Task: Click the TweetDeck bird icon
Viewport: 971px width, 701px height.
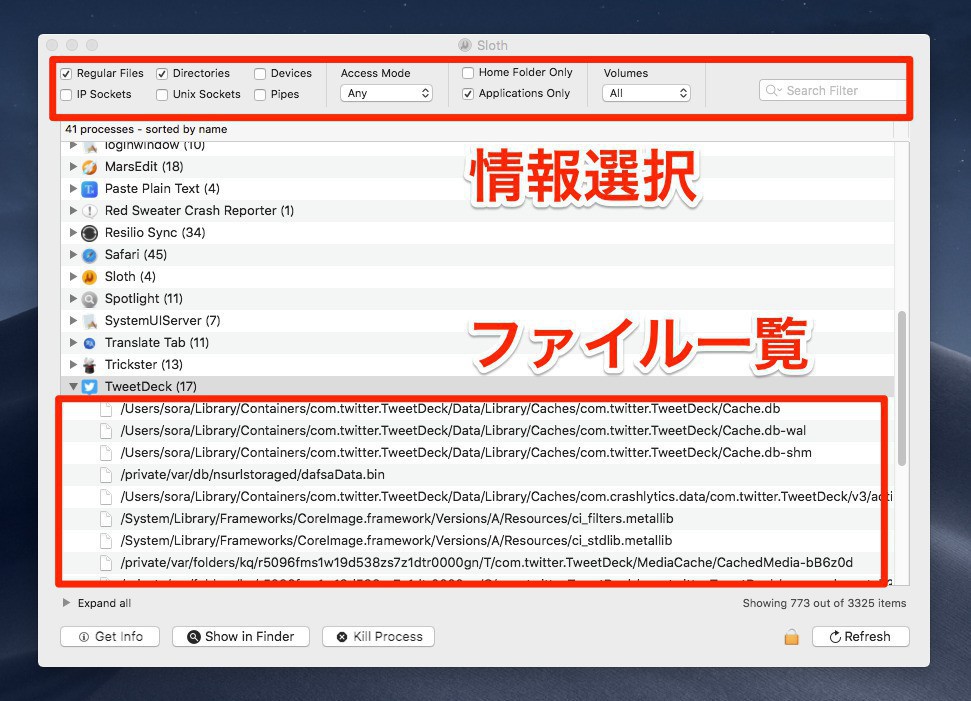Action: click(89, 387)
